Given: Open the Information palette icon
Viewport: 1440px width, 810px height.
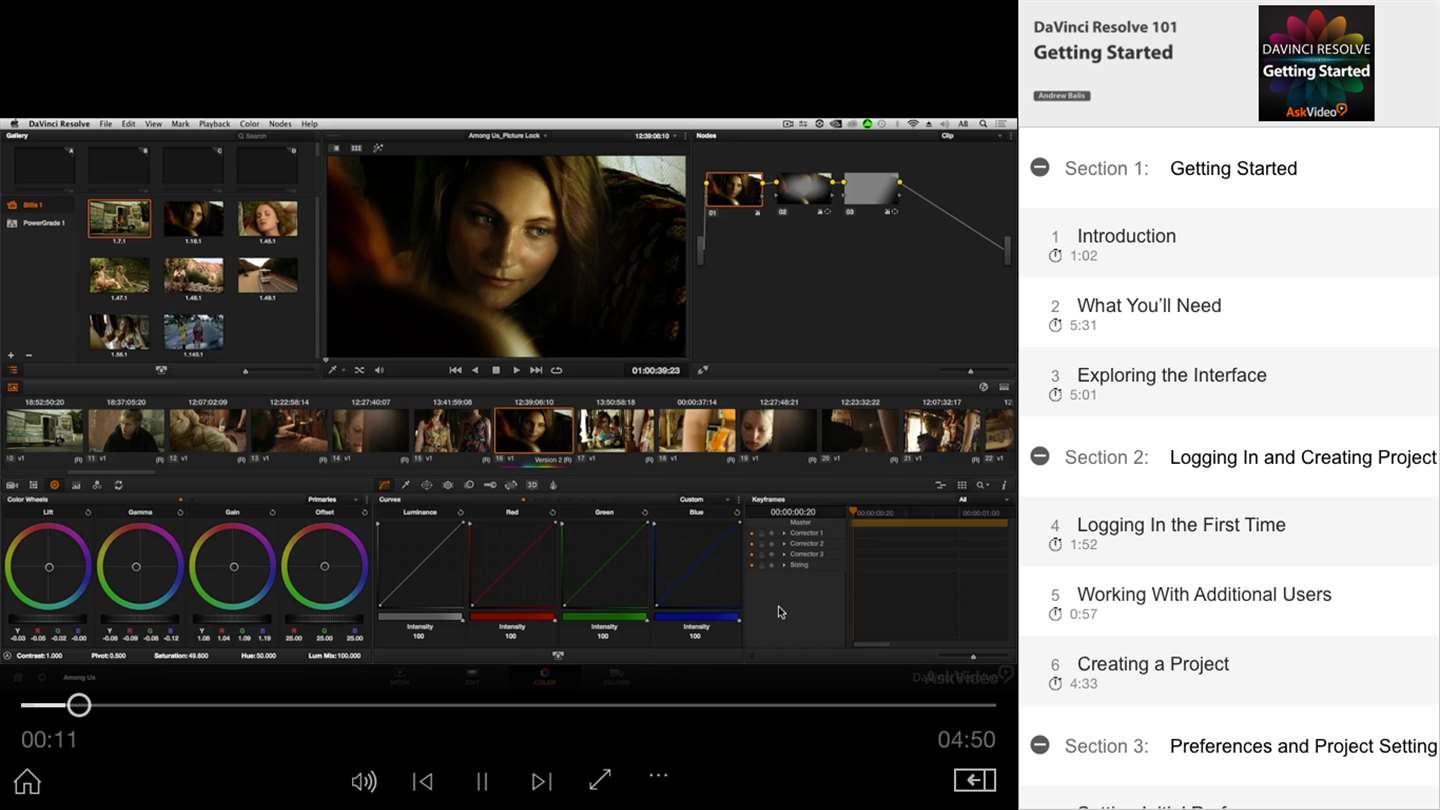Looking at the screenshot, I should 1004,485.
